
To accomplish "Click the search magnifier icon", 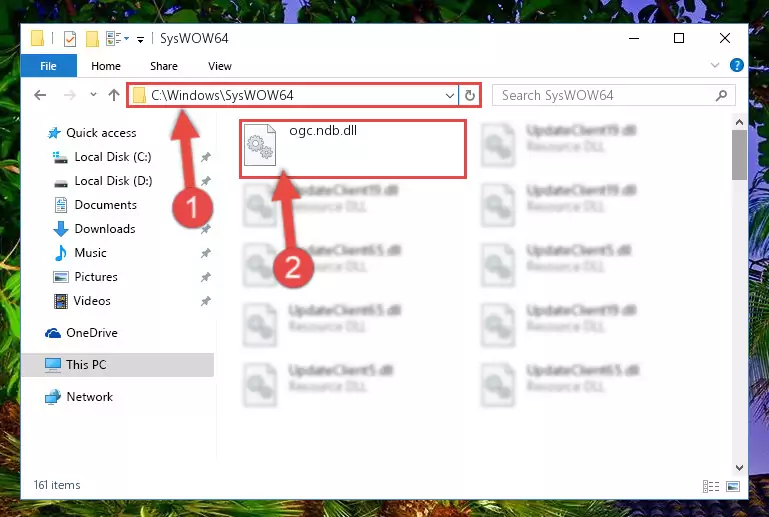I will coord(721,95).
